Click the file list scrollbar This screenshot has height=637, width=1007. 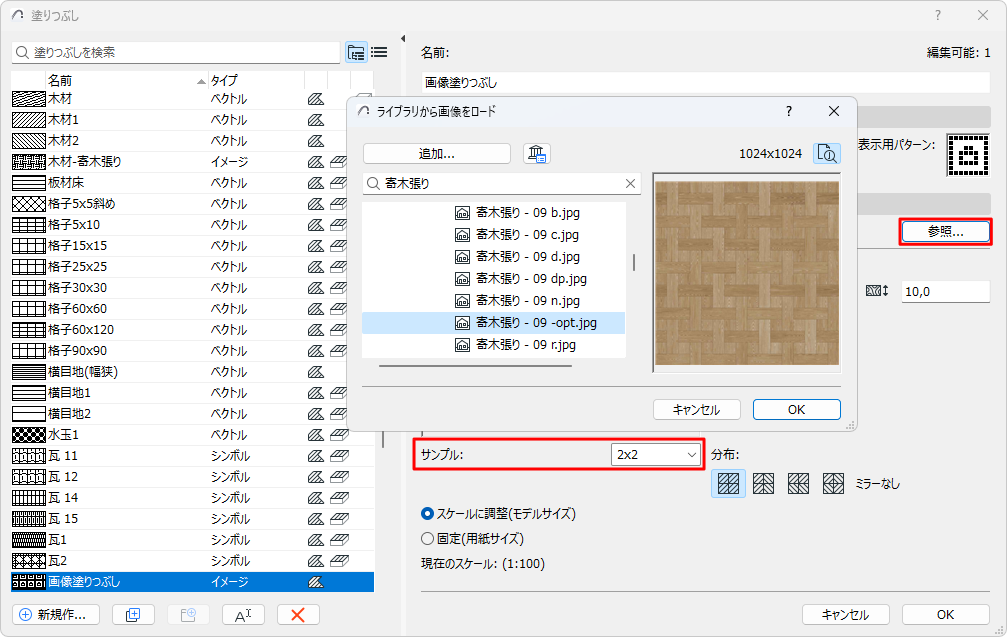coord(635,255)
